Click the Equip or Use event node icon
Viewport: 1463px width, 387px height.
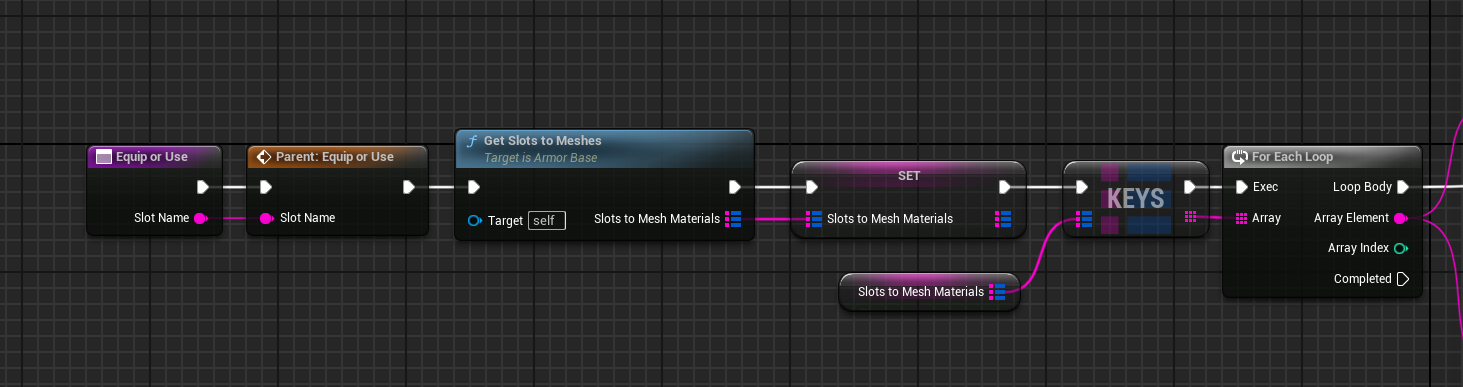103,157
